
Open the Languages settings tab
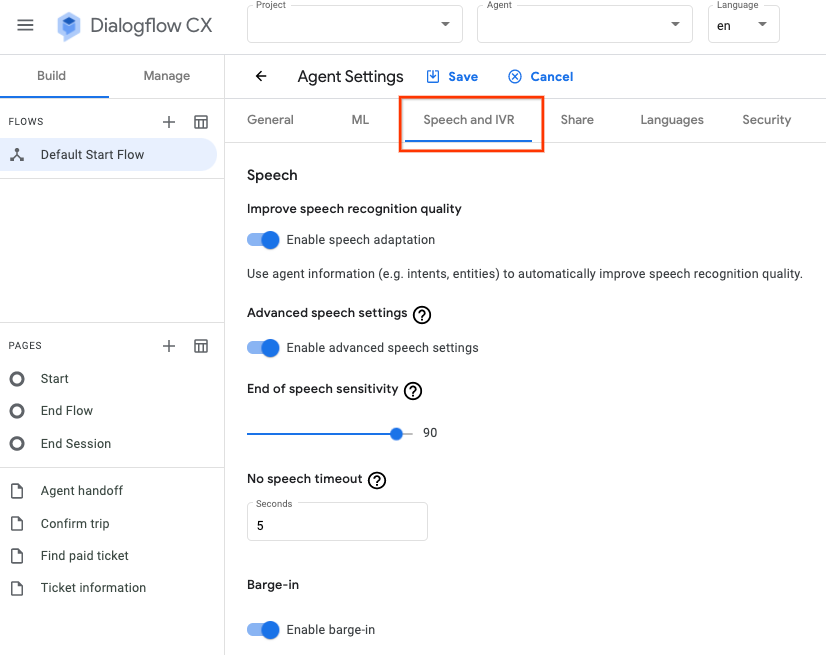(672, 120)
